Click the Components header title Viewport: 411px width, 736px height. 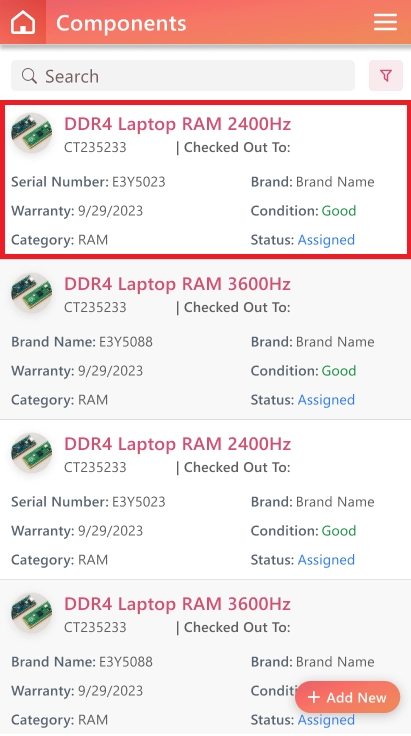(x=121, y=23)
